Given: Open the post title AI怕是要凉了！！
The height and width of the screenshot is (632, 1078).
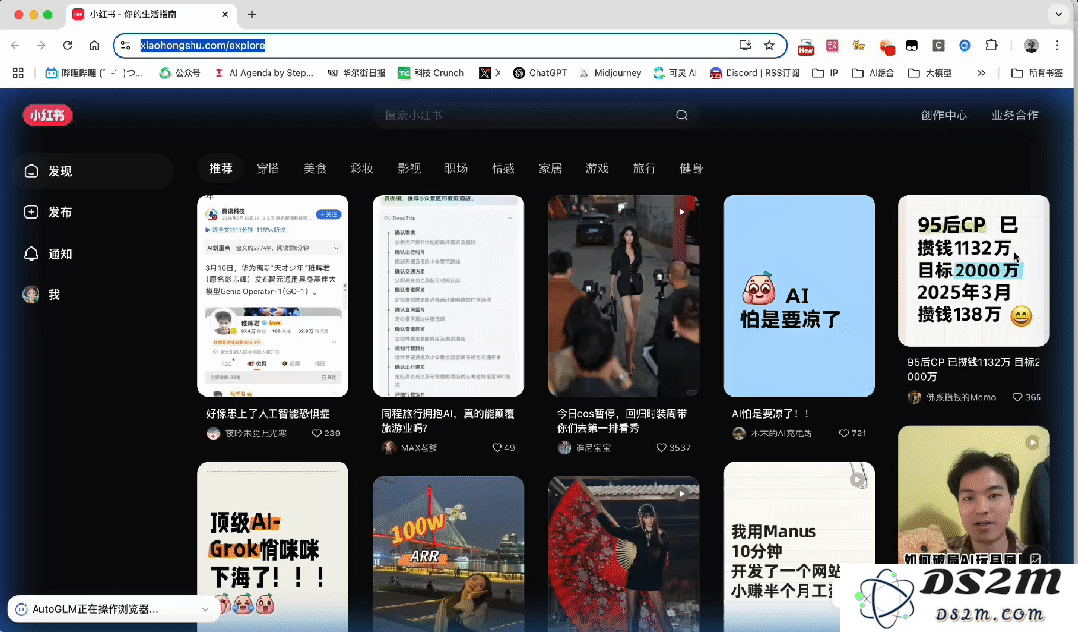Looking at the screenshot, I should point(771,414).
